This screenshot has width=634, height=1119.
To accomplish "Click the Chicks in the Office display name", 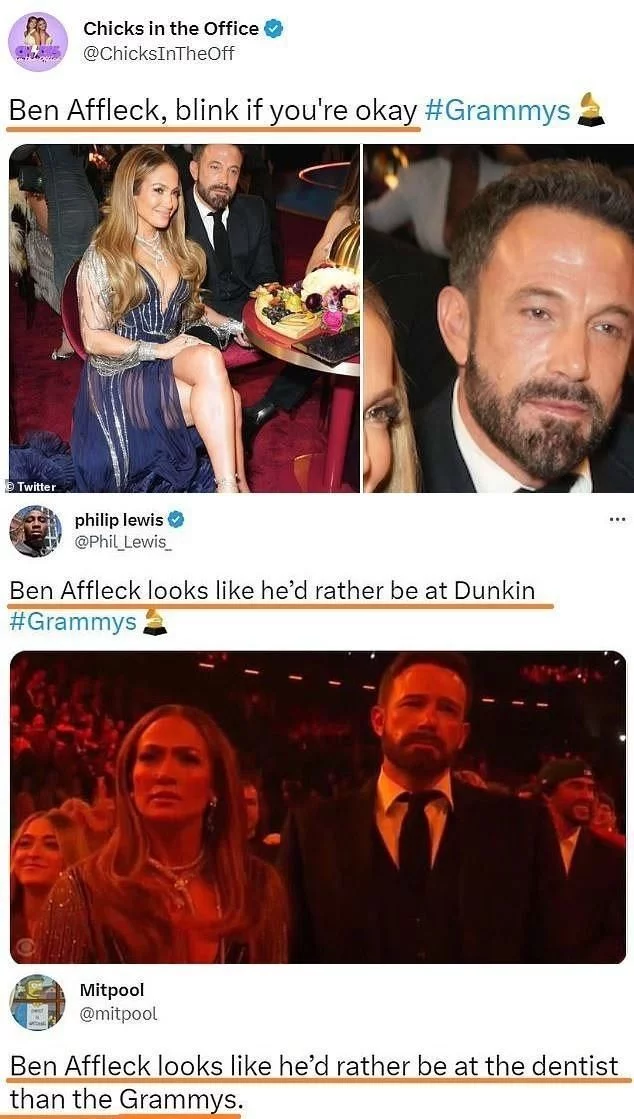I will point(171,29).
